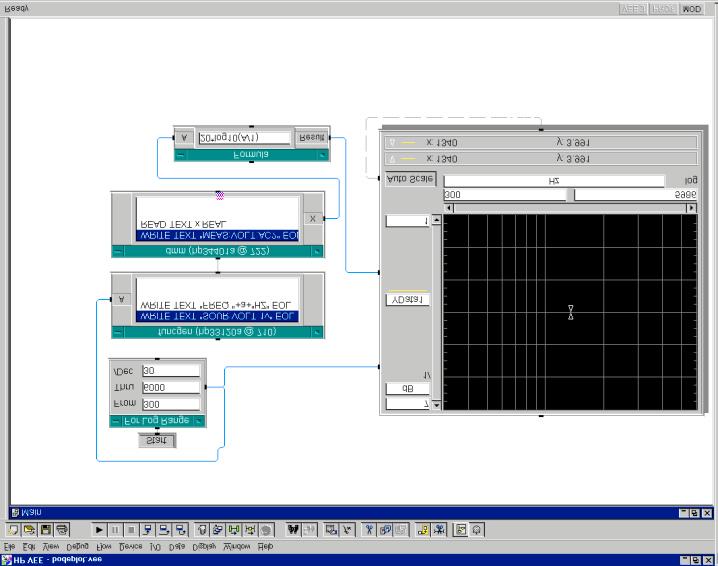Viewport: 718px width, 566px height.
Task: Click the /Dec field showing 30
Action: click(x=171, y=370)
